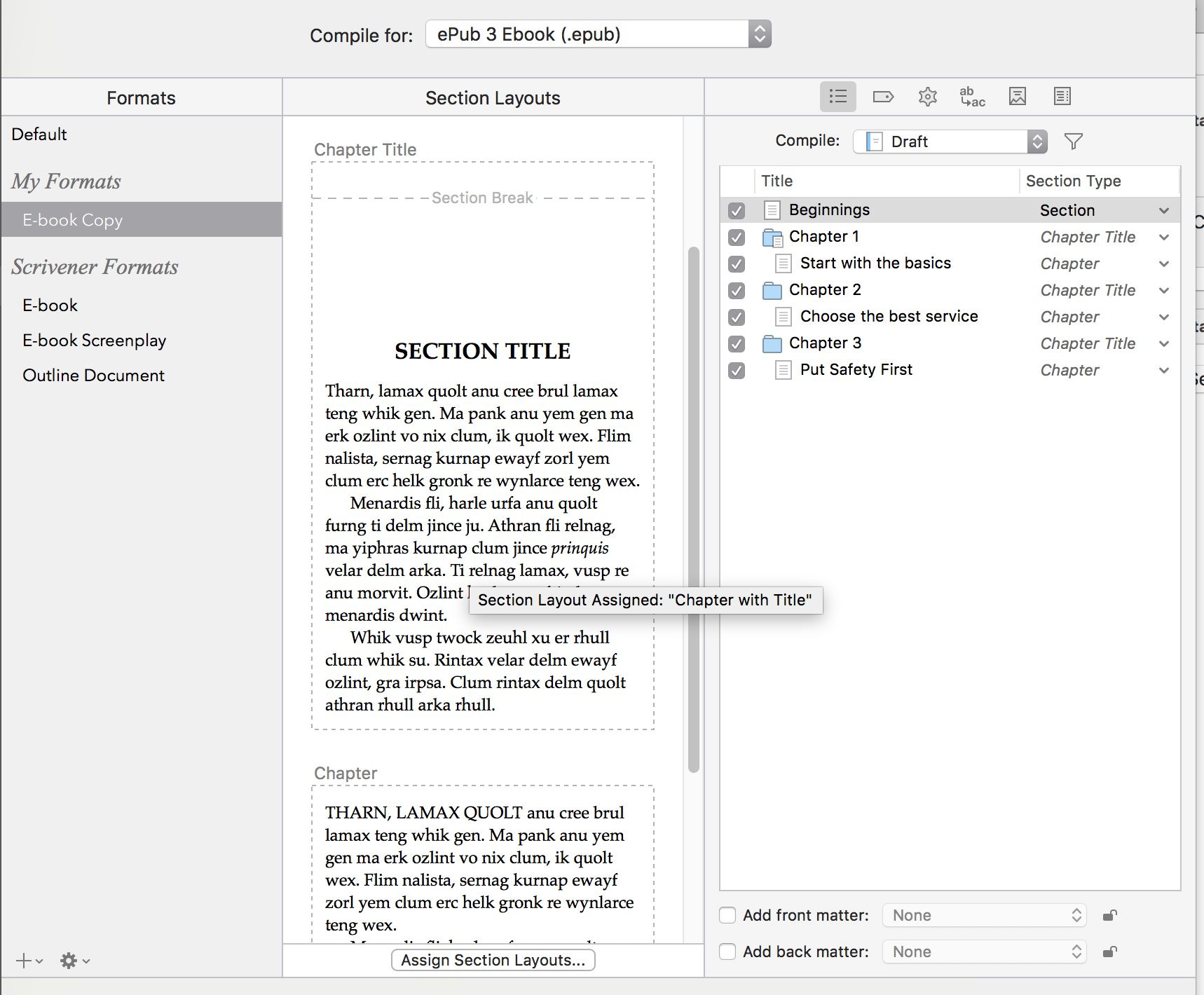Select the Choose the best service title

[x=889, y=317]
